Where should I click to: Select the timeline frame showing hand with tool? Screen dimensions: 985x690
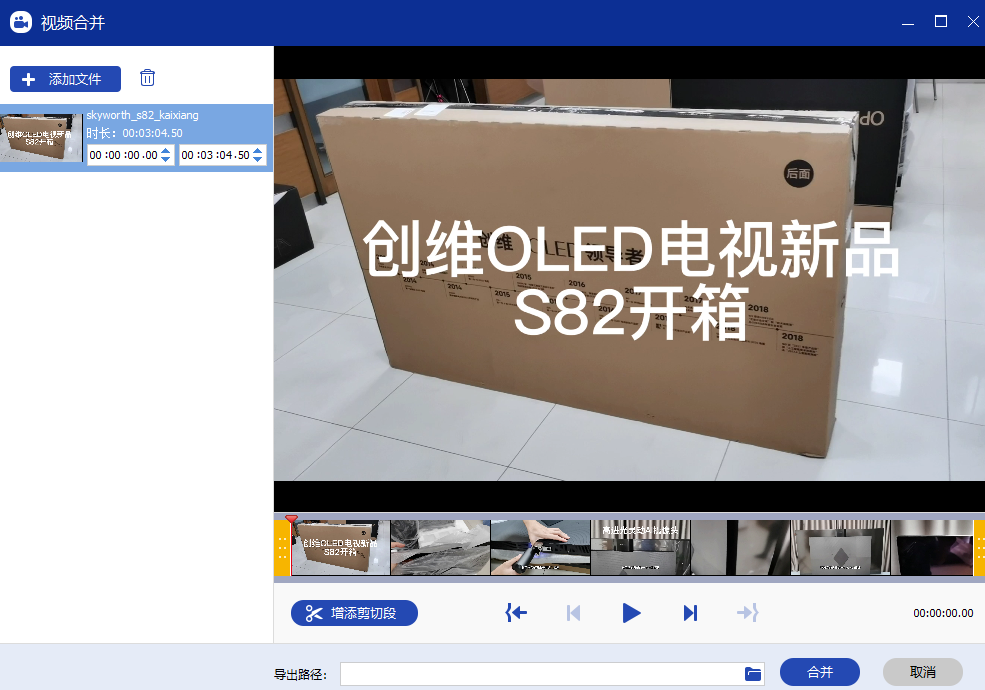pos(540,547)
